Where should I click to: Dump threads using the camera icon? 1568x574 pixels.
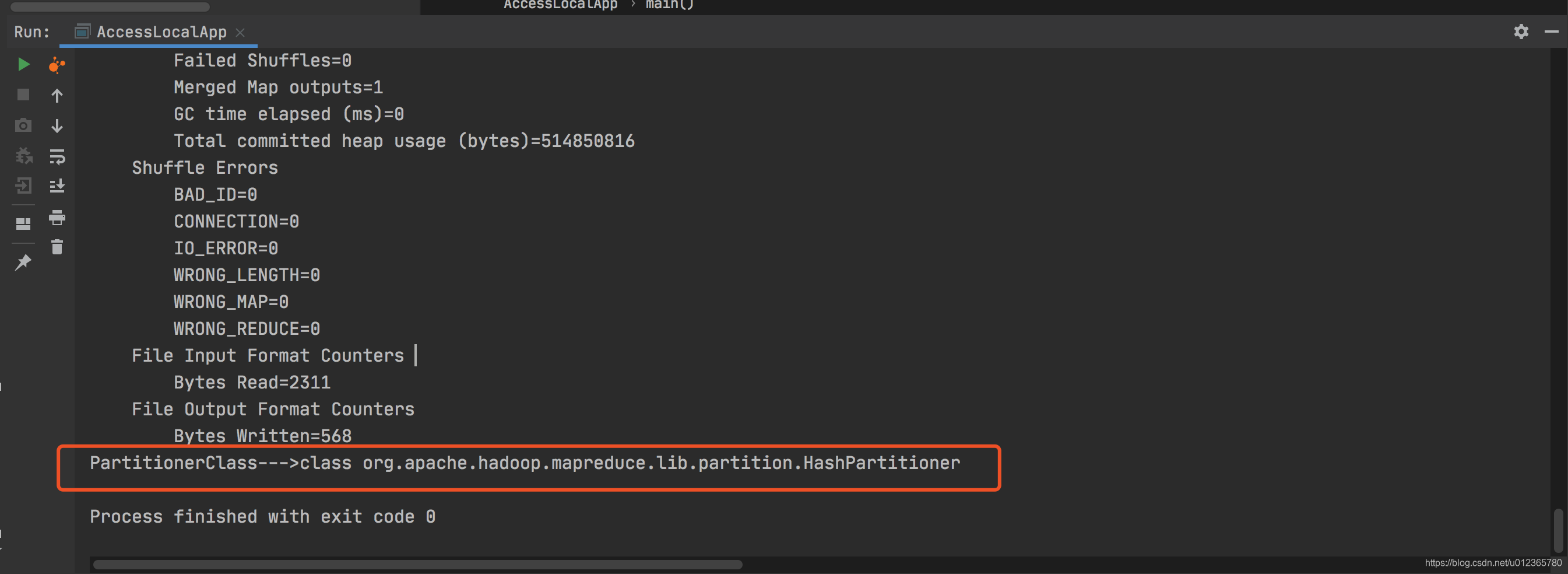23,125
